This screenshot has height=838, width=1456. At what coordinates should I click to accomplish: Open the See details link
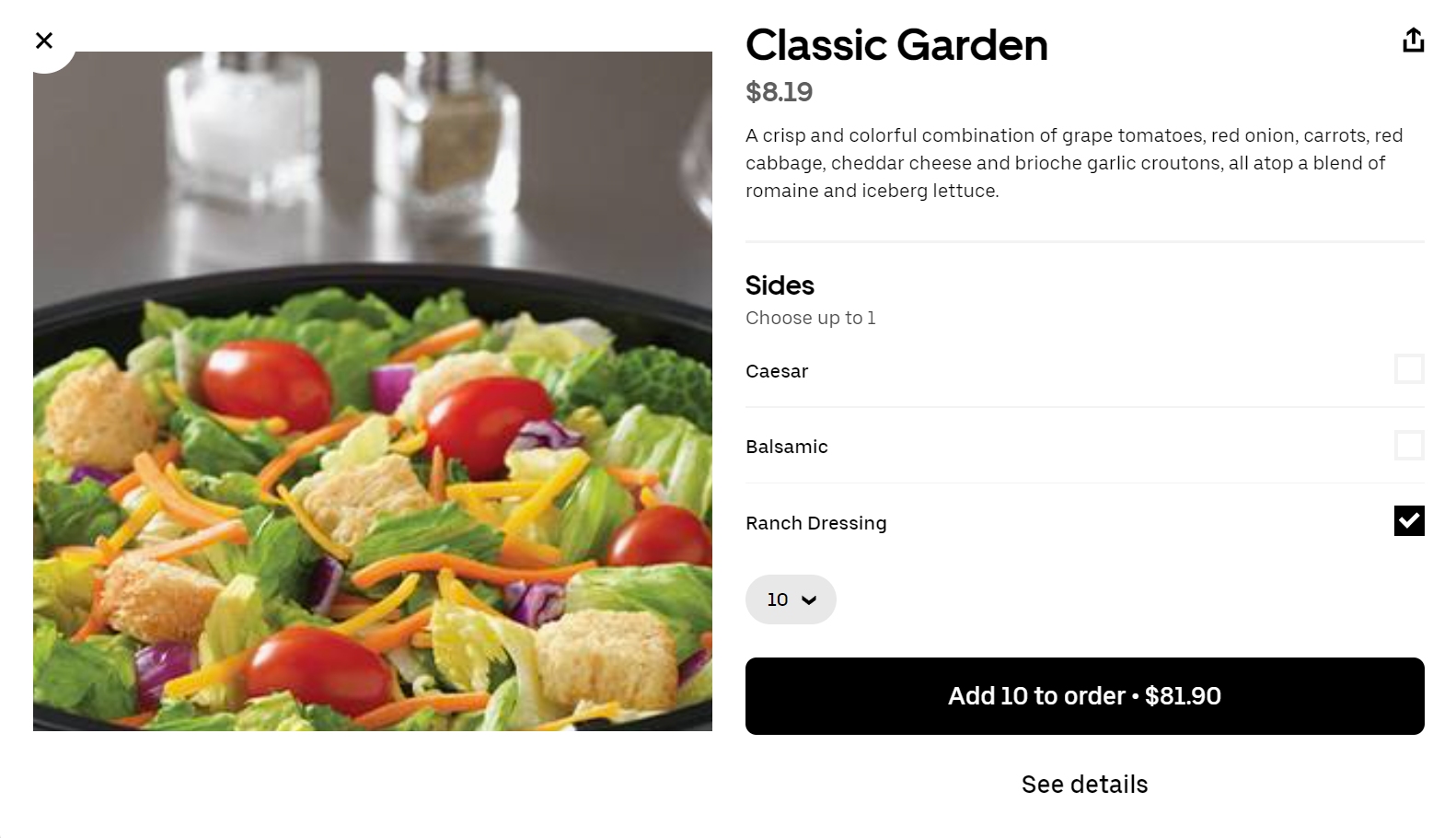click(1084, 785)
